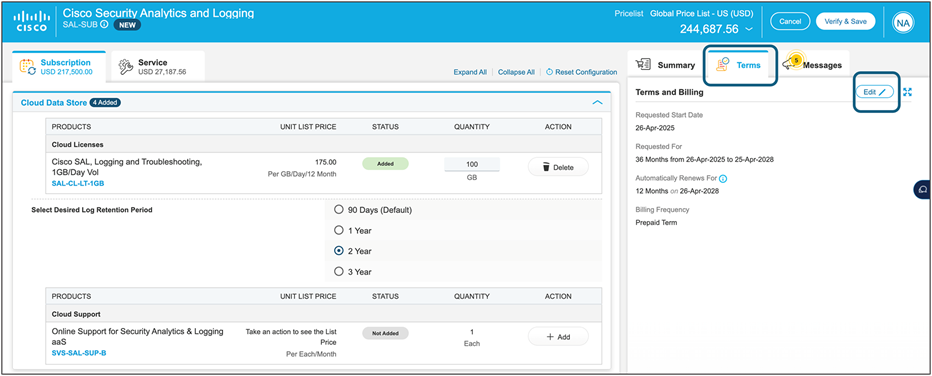The width and height of the screenshot is (932, 376).
Task: Select 2 Year log retention
Action: (339, 251)
